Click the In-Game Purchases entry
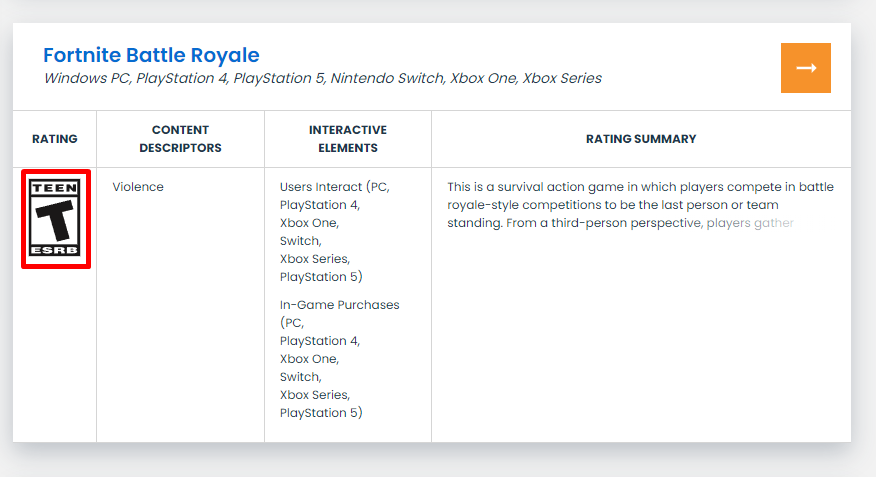Screen dimensions: 876x477 coord(339,305)
